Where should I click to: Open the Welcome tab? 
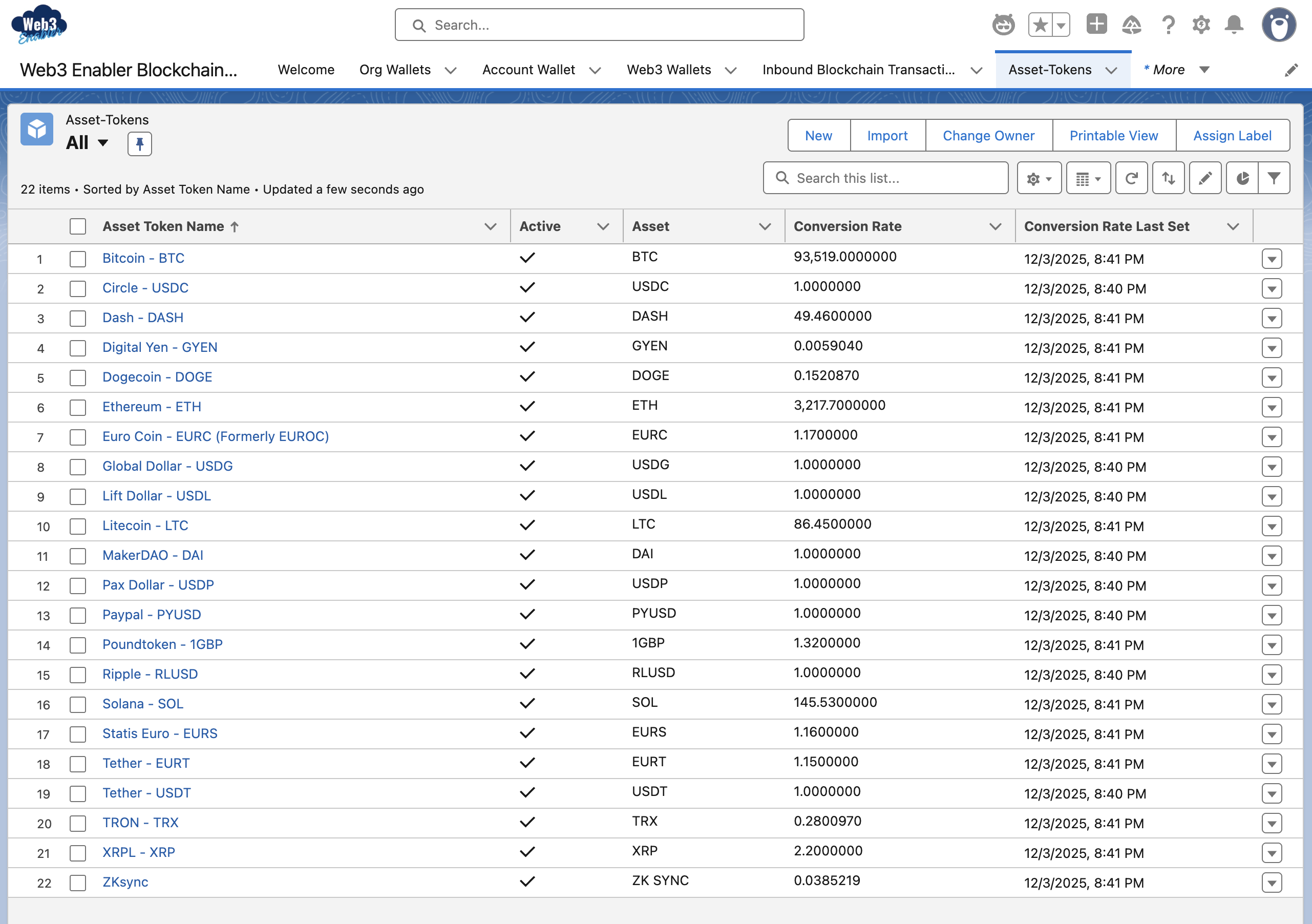tap(306, 69)
